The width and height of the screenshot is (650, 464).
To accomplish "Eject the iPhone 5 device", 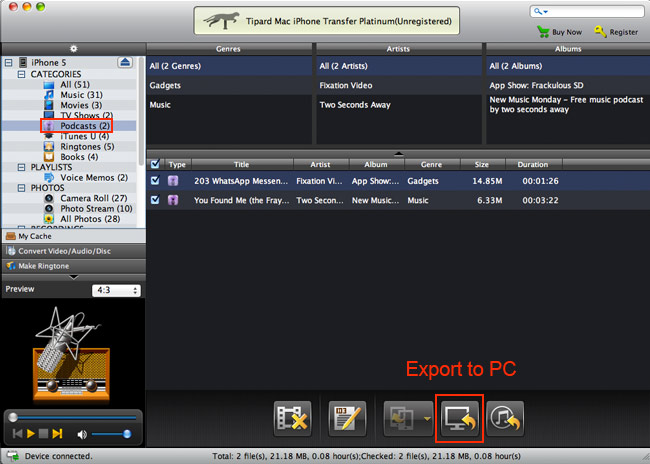I will (x=125, y=62).
